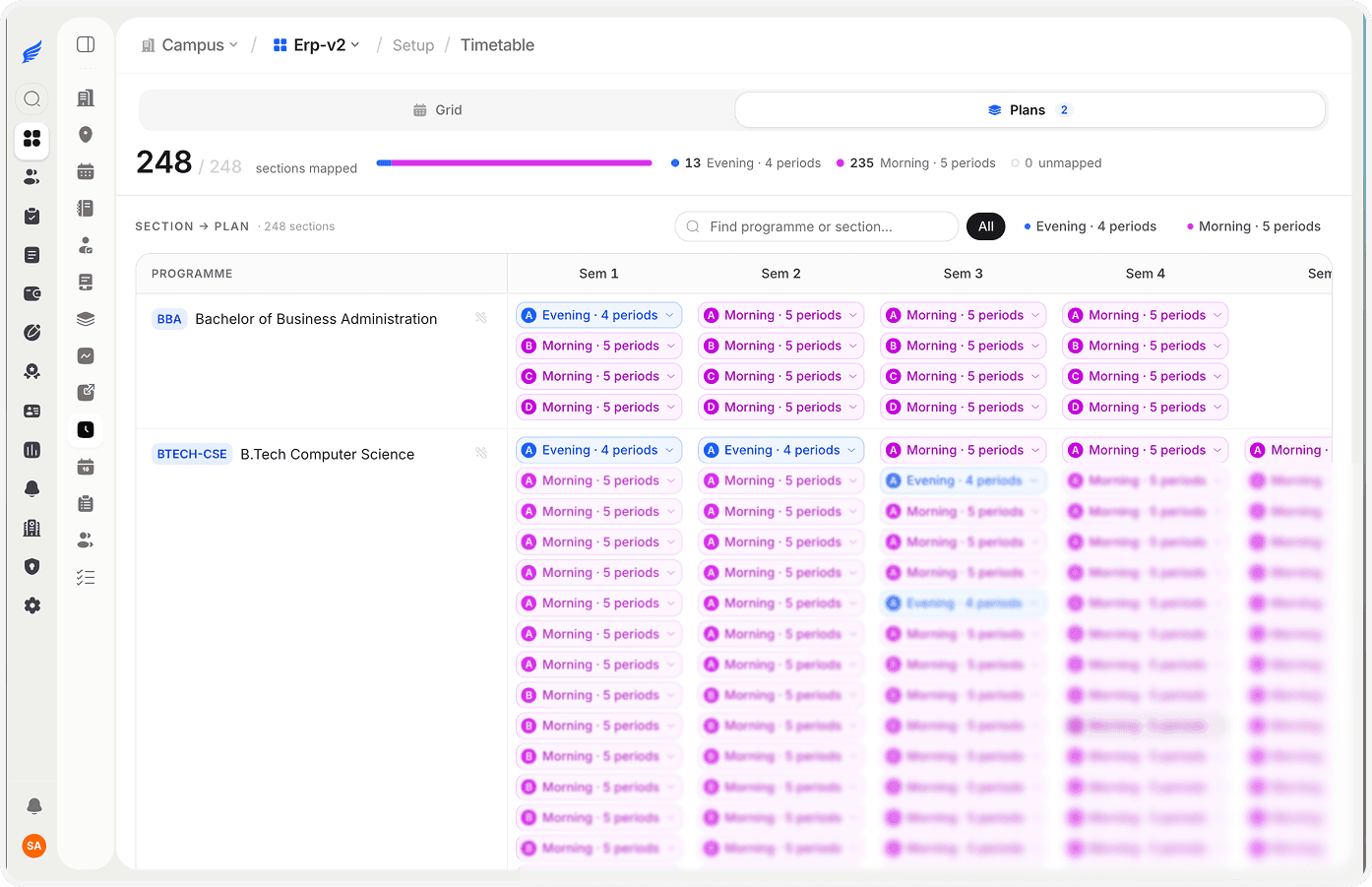The width and height of the screenshot is (1372, 887).
Task: Open the checklist lines icon
Action: [x=86, y=577]
